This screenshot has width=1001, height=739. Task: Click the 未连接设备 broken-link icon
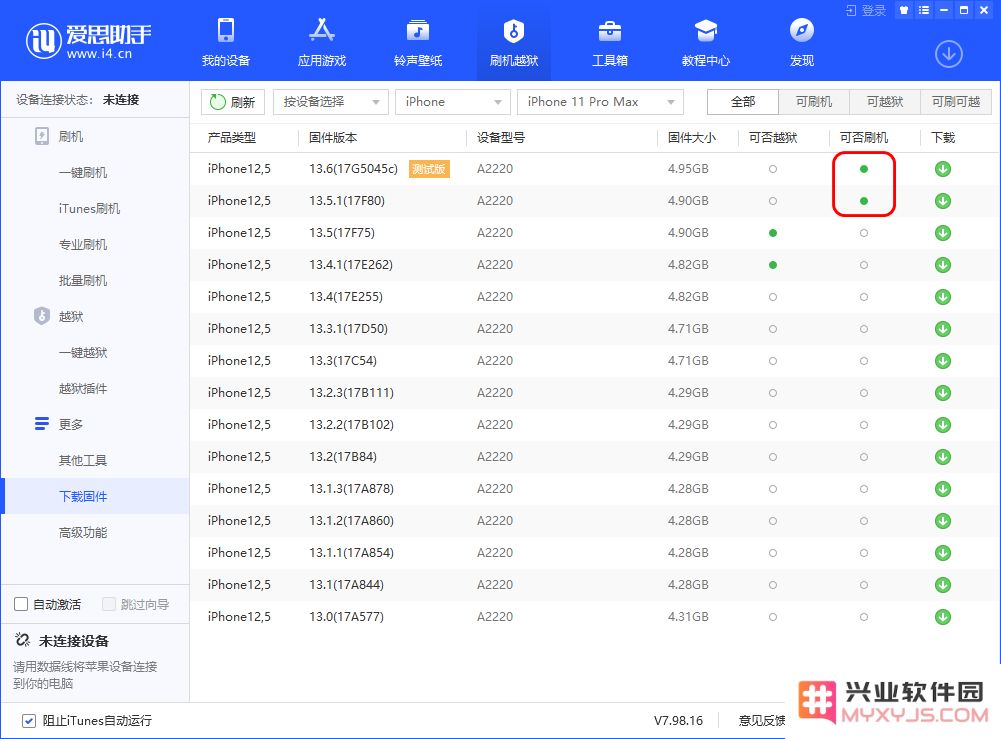point(22,640)
